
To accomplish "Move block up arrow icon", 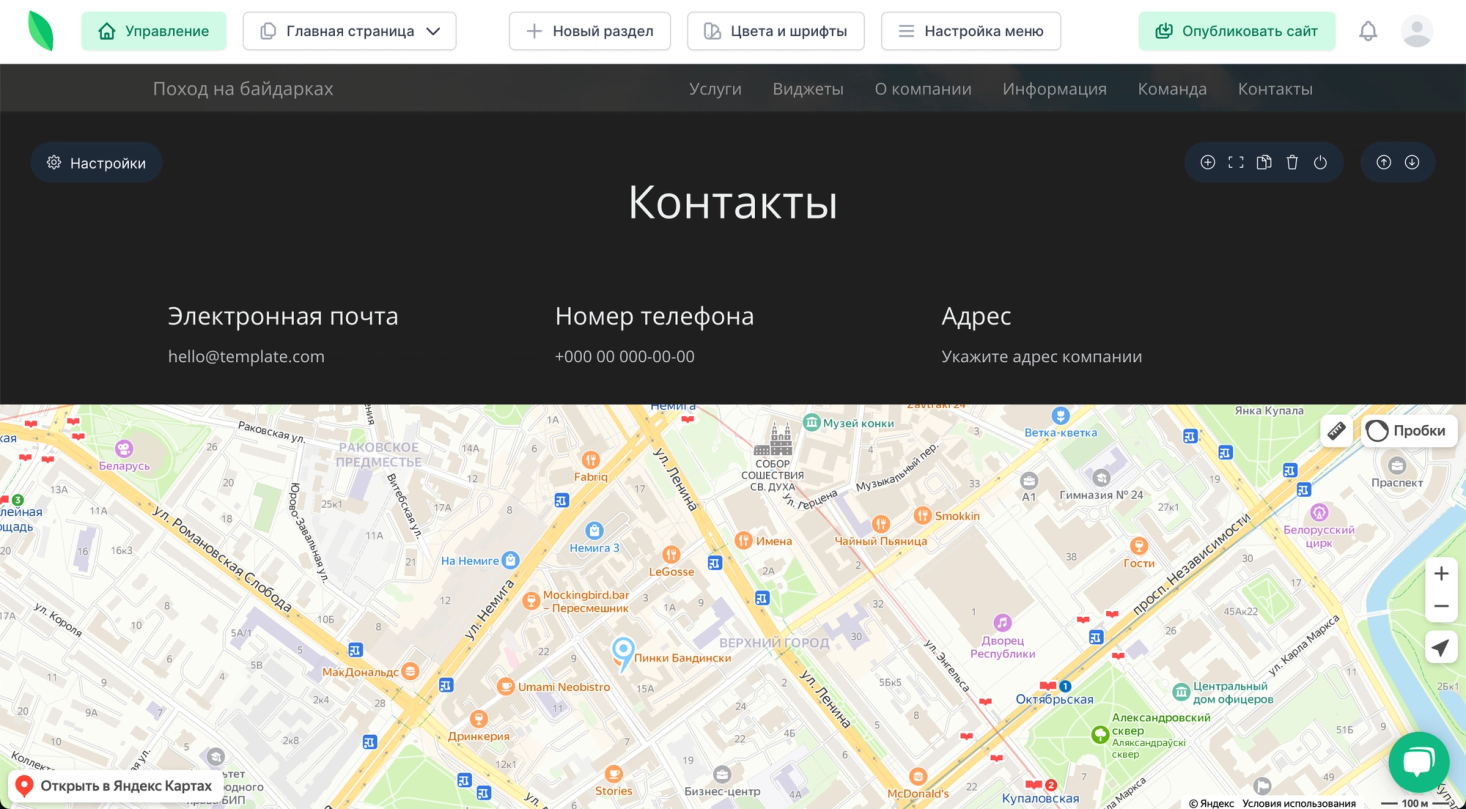I will (x=1384, y=162).
